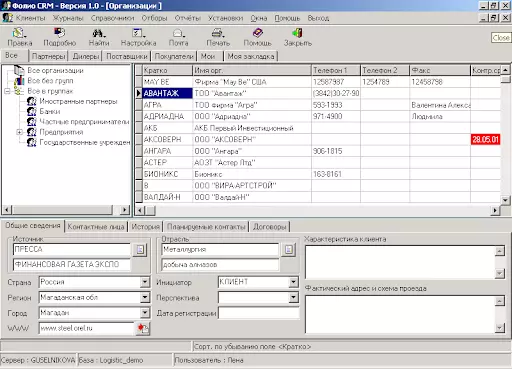Click the Имя орг. column header
The height and width of the screenshot is (369, 512).
(x=252, y=70)
